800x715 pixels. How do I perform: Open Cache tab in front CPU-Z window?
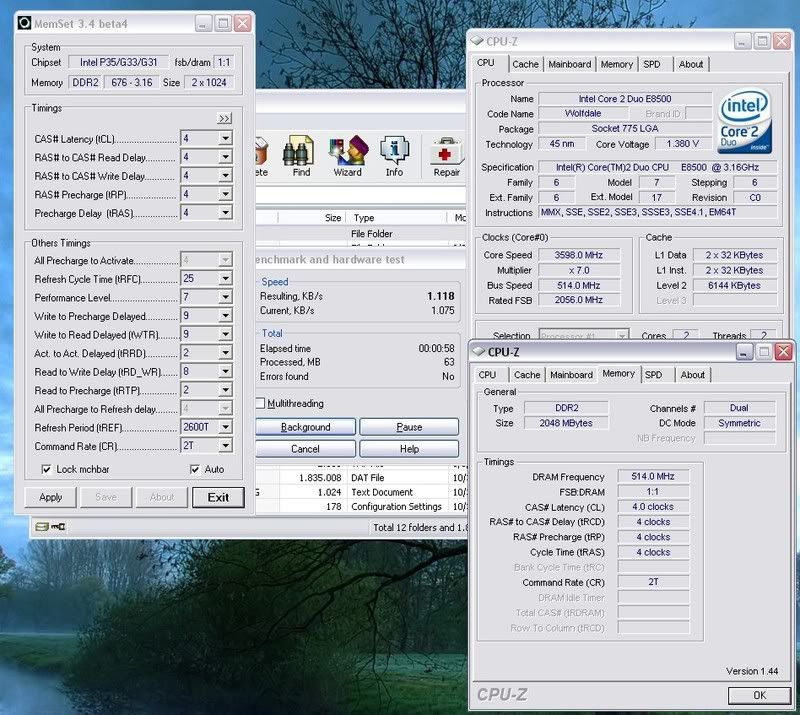click(527, 375)
